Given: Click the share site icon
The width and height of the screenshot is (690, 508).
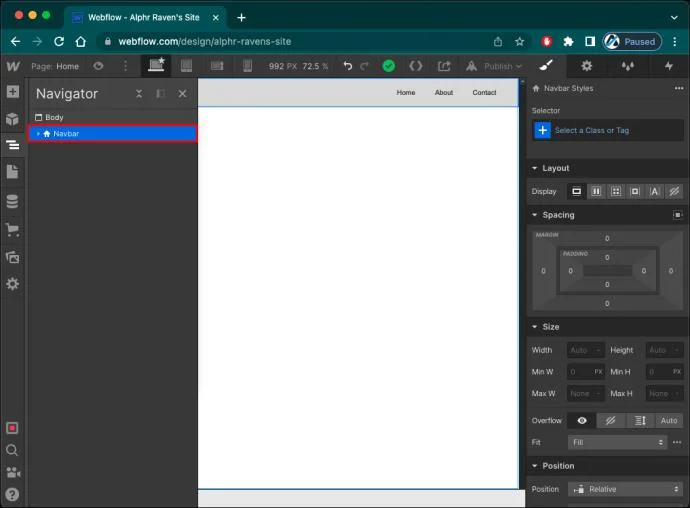Looking at the screenshot, I should (x=444, y=66).
